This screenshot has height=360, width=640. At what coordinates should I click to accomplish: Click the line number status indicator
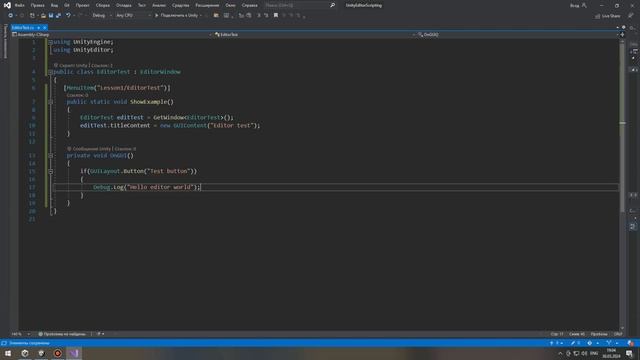pos(557,334)
